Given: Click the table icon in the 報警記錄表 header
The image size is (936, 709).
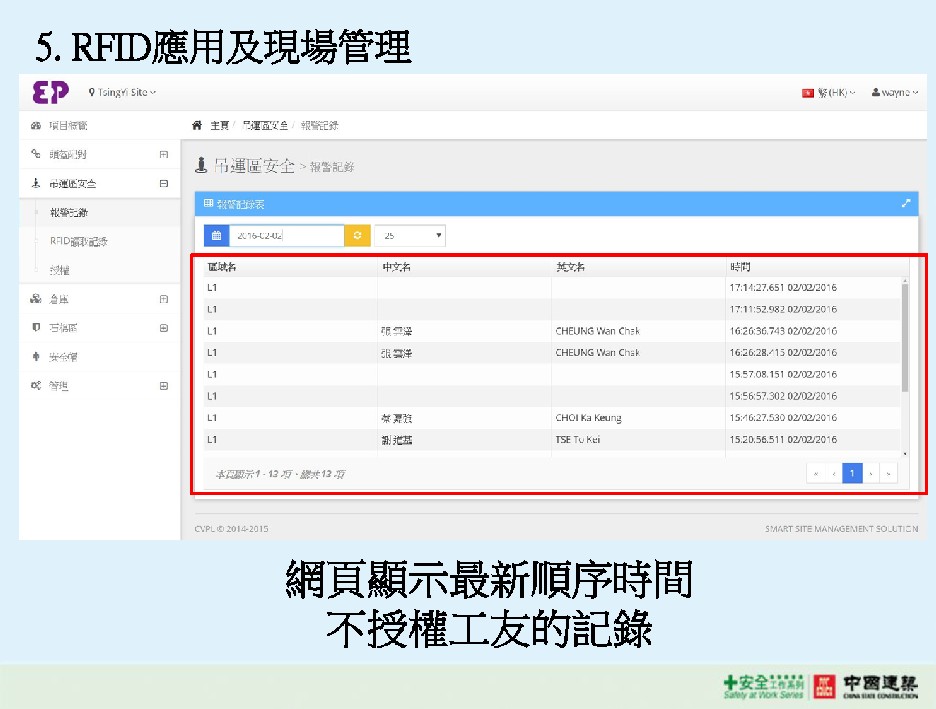Looking at the screenshot, I should tap(208, 204).
